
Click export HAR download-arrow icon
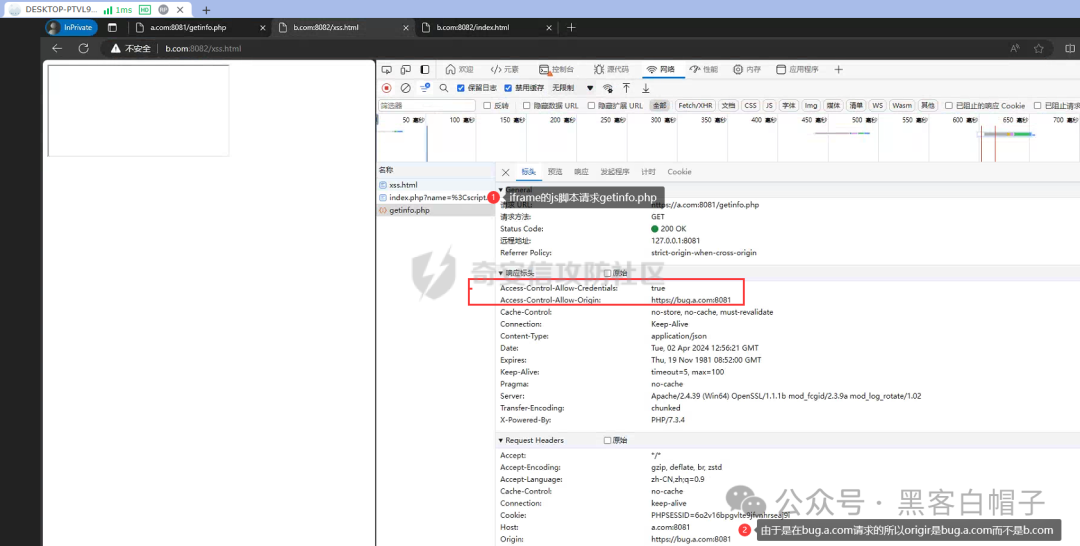pos(646,87)
